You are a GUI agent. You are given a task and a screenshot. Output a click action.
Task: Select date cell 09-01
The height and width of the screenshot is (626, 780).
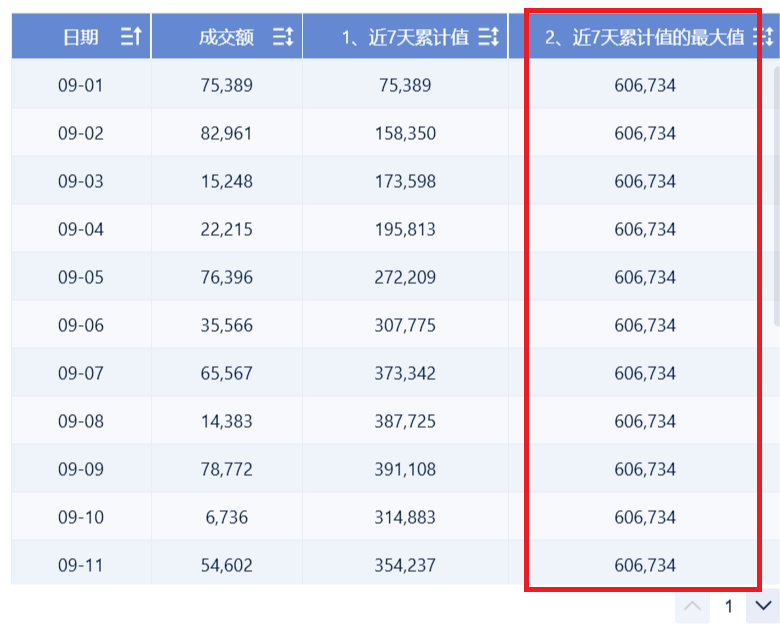point(81,85)
